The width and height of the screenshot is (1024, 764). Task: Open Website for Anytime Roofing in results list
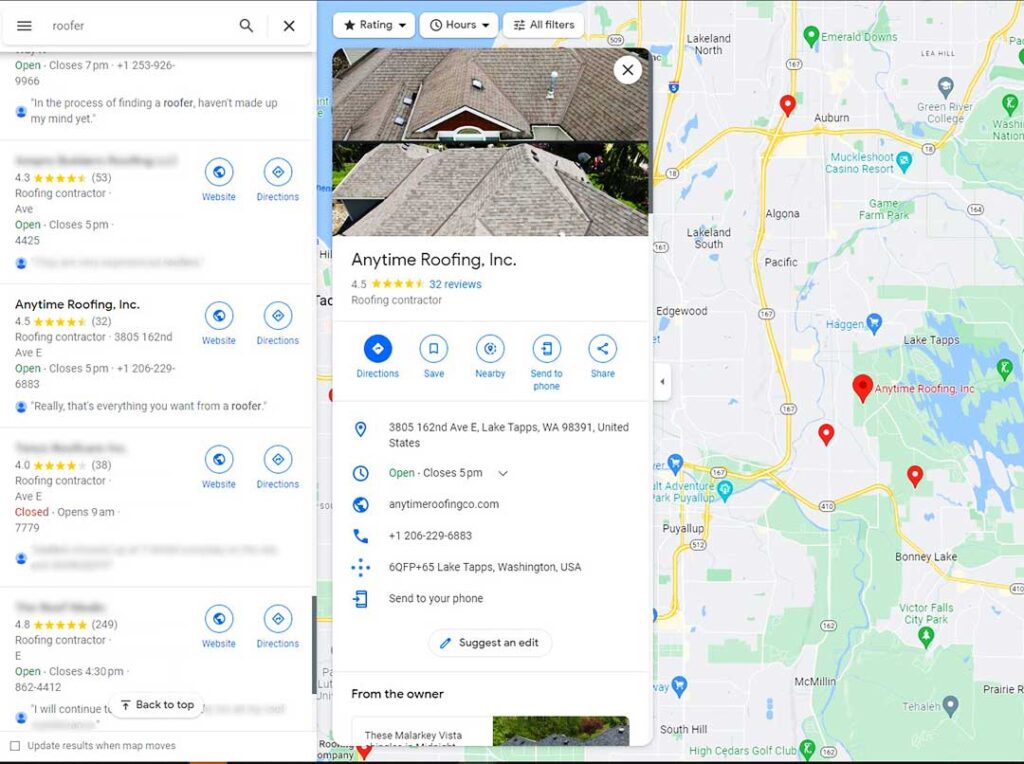tap(219, 317)
